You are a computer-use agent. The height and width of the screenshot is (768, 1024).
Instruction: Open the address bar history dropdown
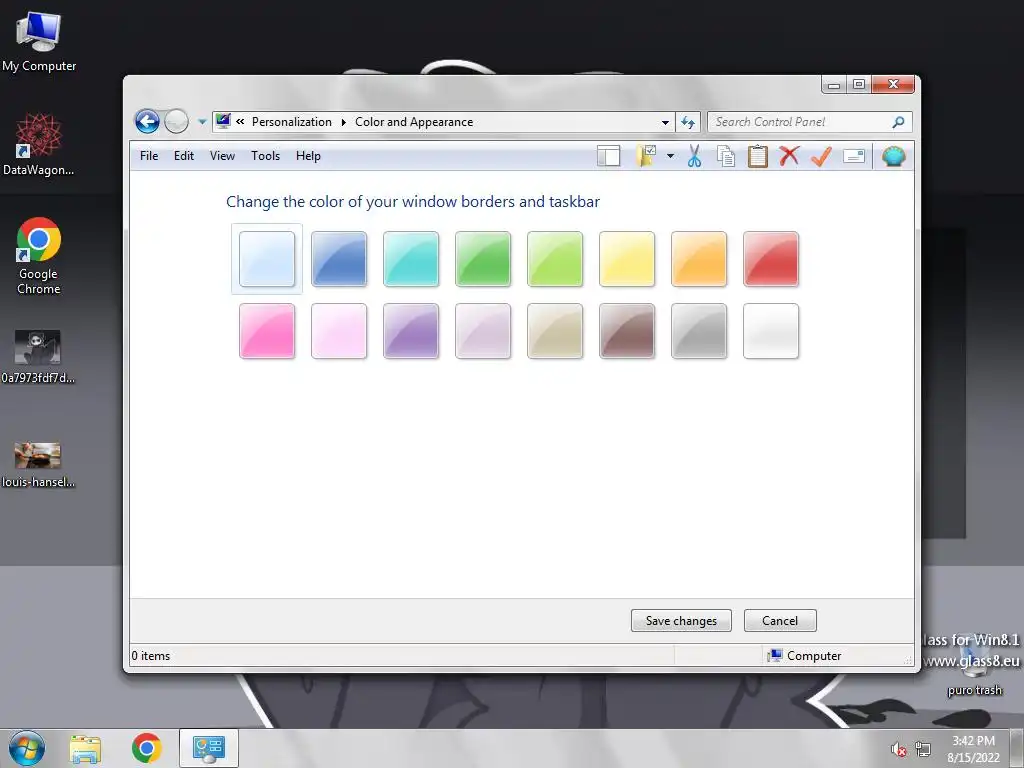click(x=665, y=122)
